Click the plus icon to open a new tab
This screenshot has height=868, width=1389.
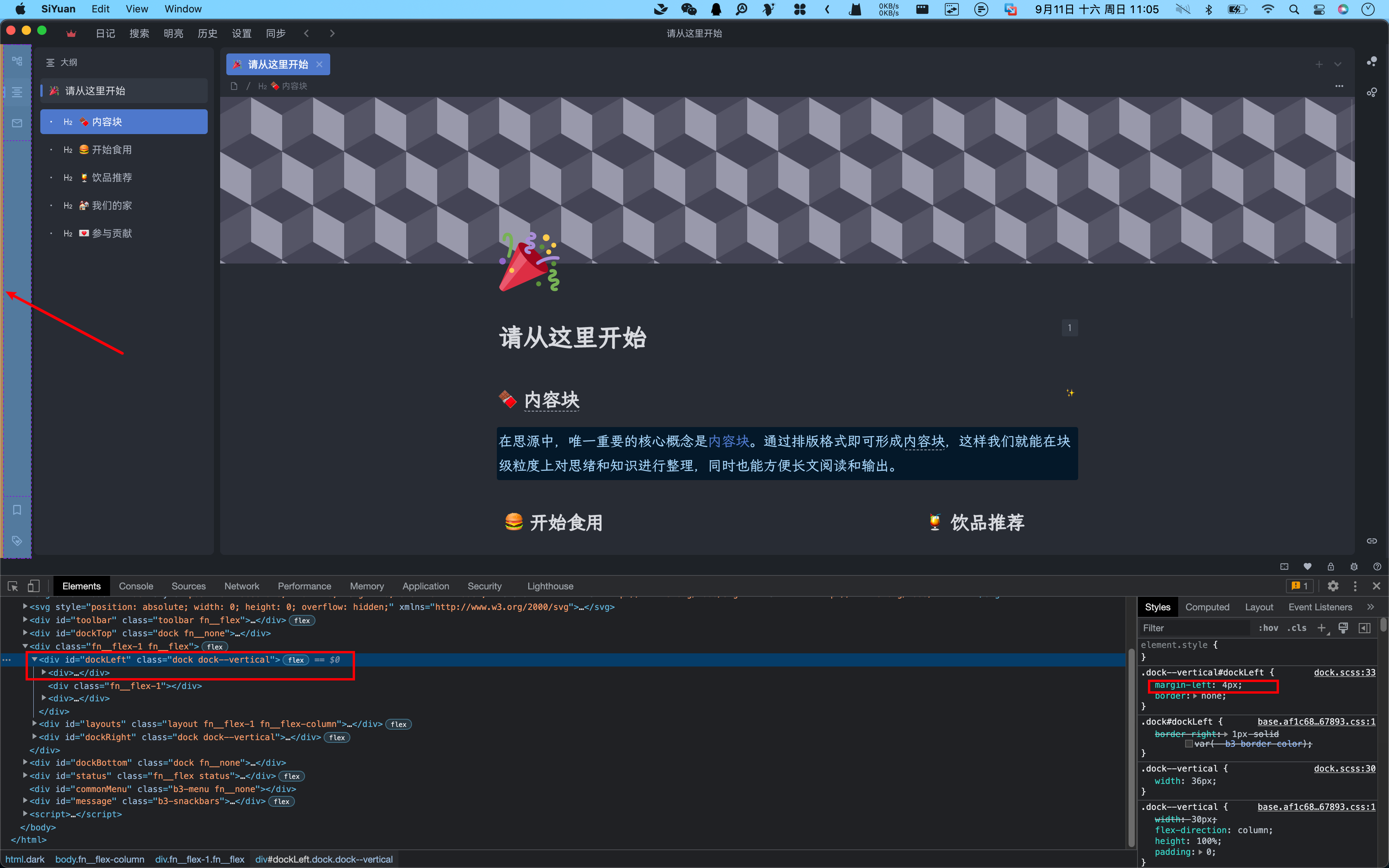[1318, 64]
